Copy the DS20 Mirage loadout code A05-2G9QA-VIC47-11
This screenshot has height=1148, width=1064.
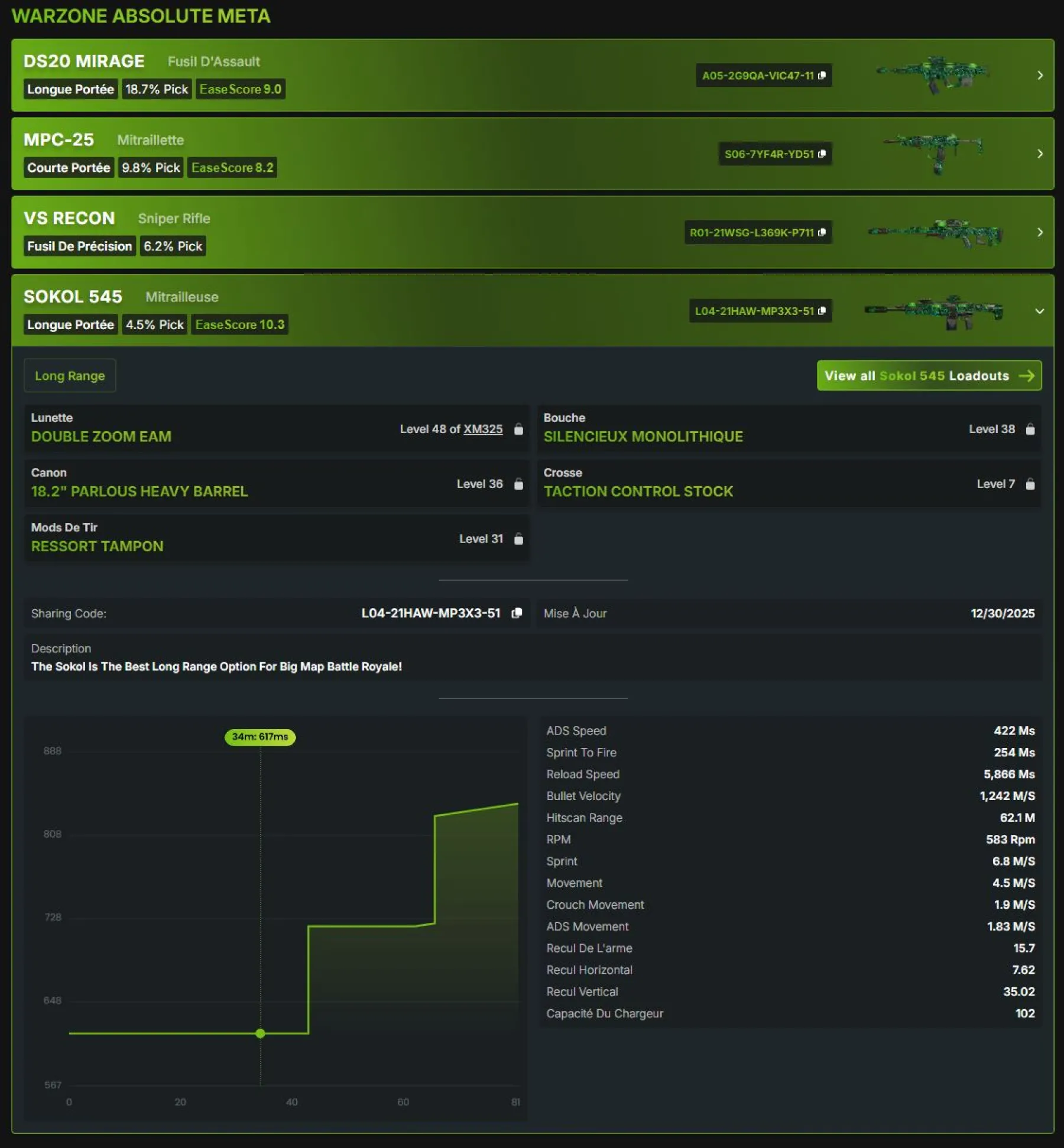click(822, 75)
